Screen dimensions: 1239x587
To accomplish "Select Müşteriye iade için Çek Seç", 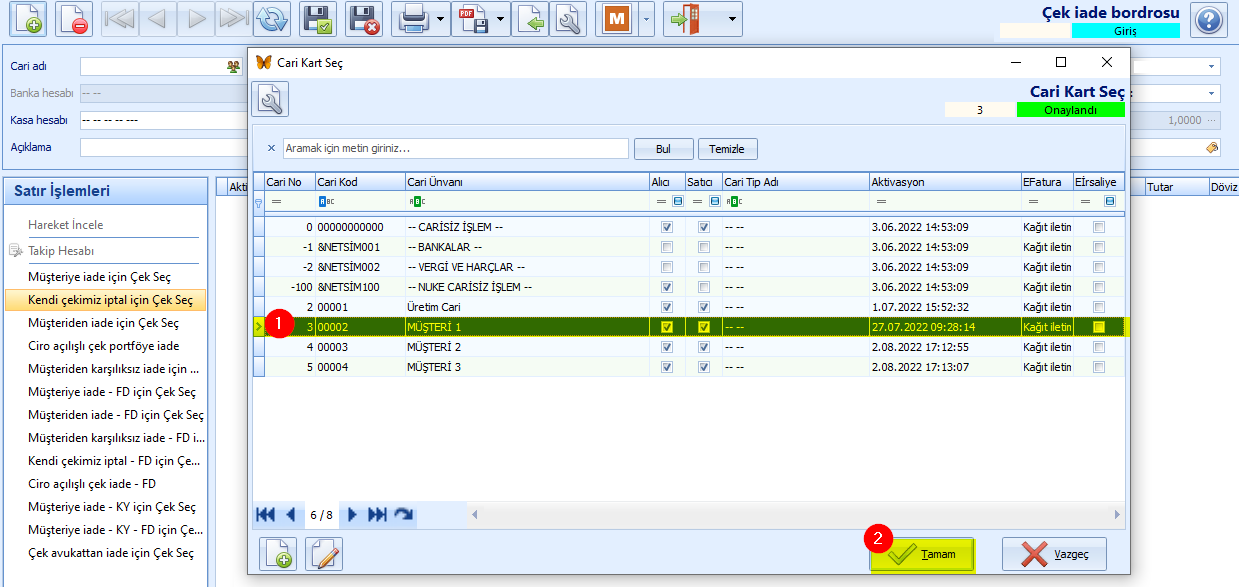I will [99, 276].
